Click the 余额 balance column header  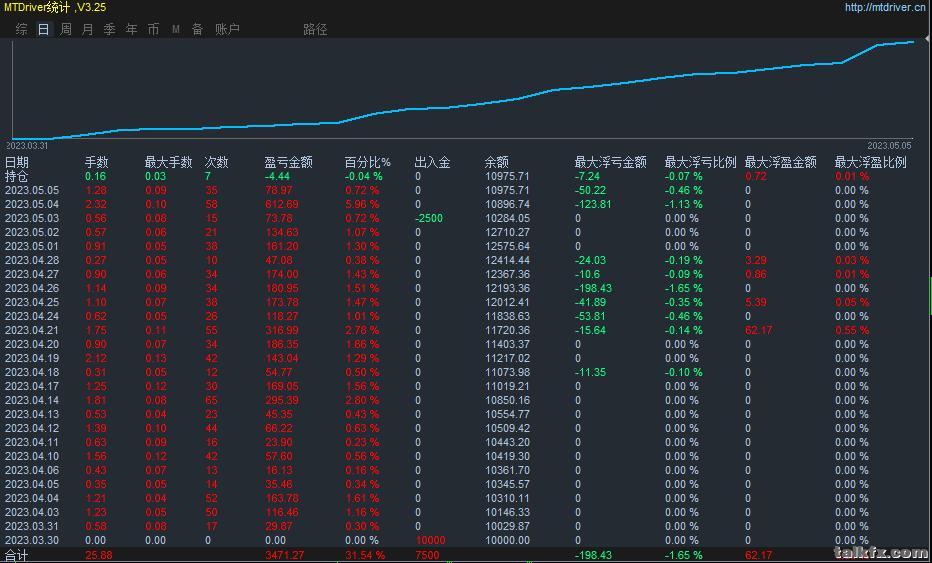[496, 162]
